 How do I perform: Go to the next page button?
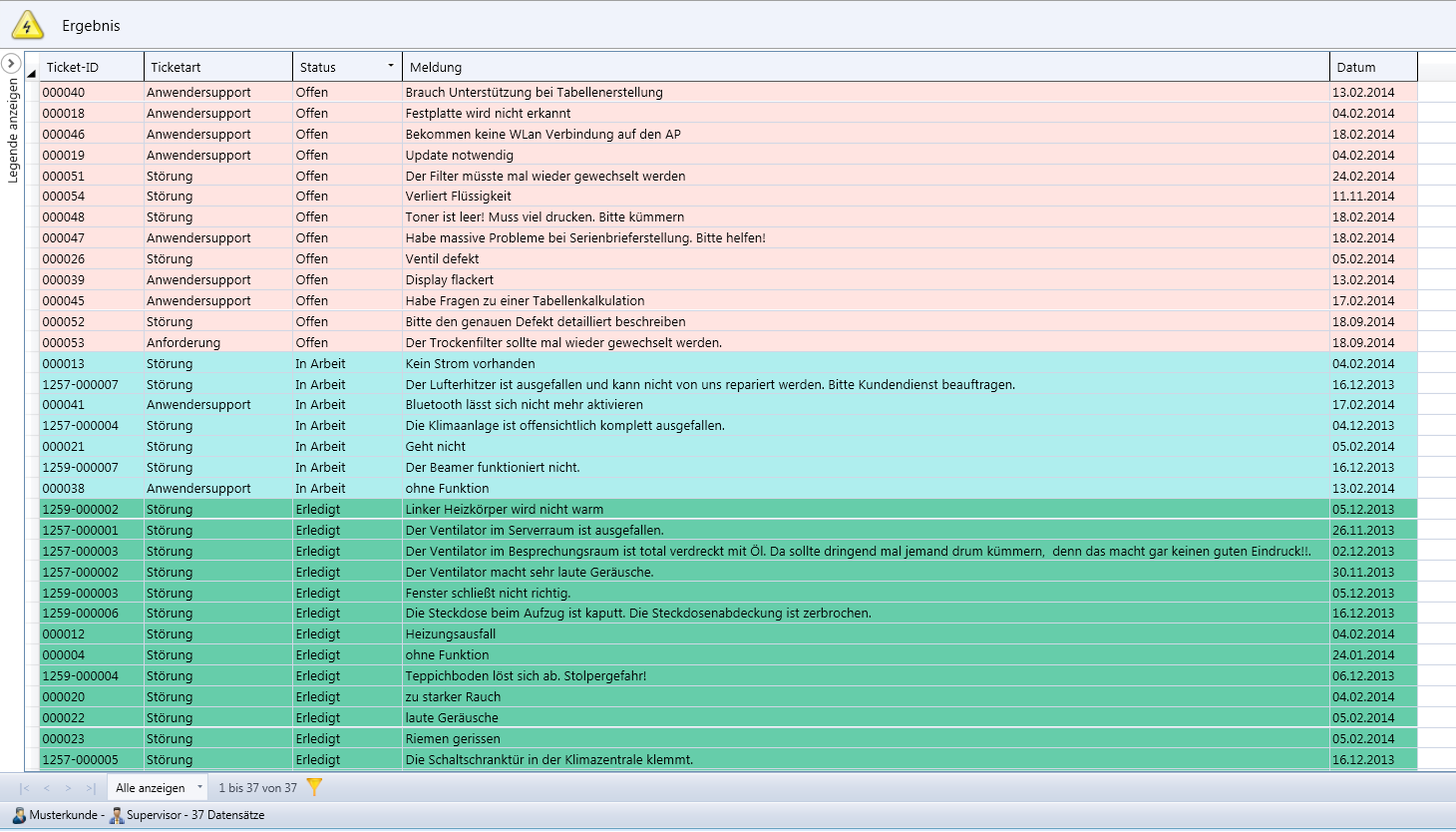point(68,788)
